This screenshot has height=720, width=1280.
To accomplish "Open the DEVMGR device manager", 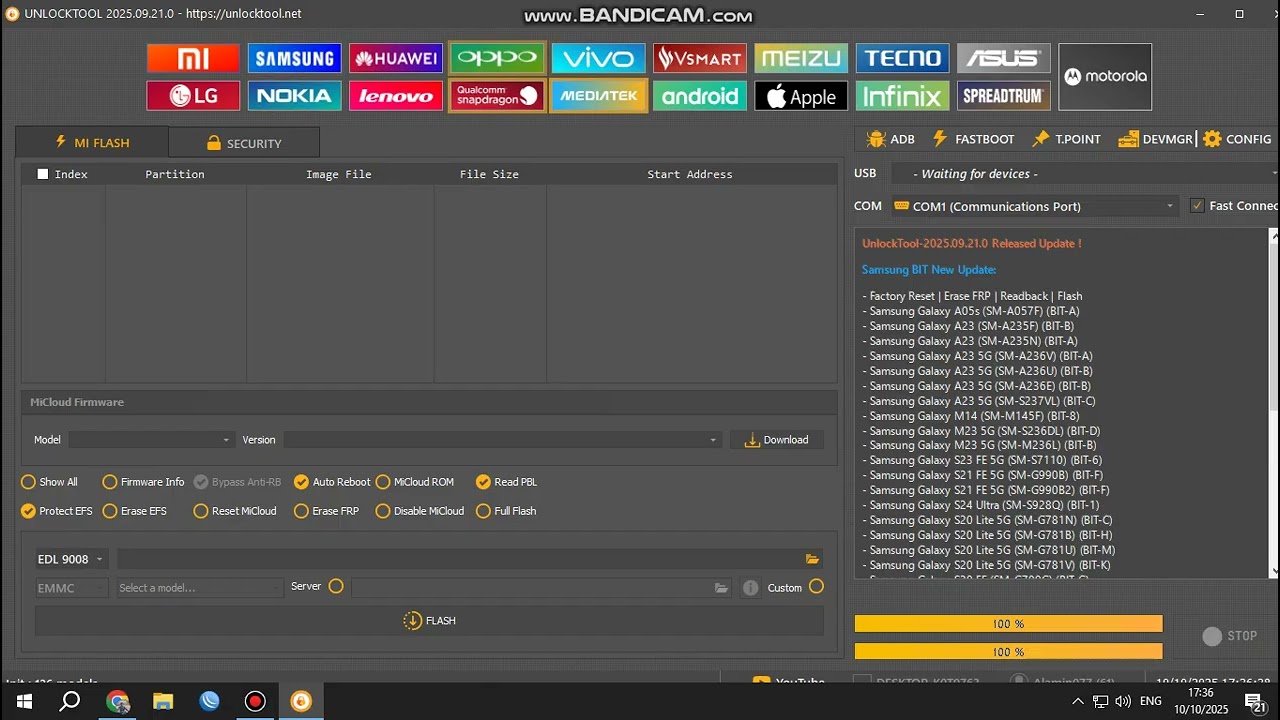I will click(1155, 139).
